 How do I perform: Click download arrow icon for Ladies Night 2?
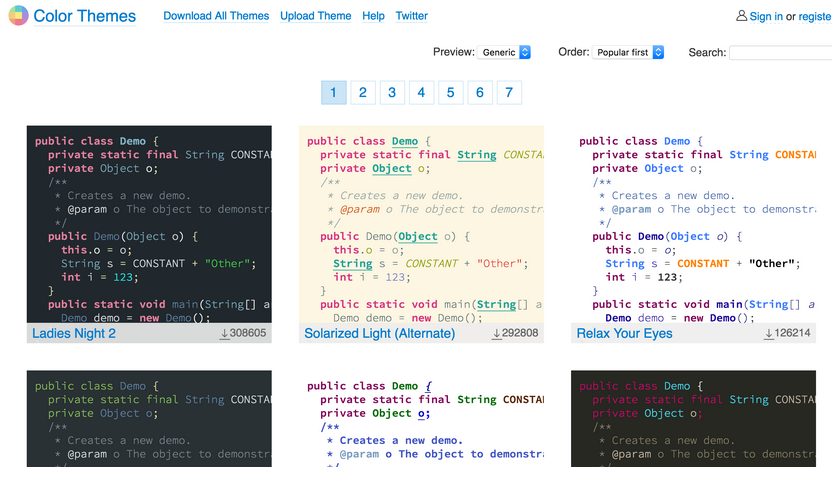pyautogui.click(x=225, y=334)
